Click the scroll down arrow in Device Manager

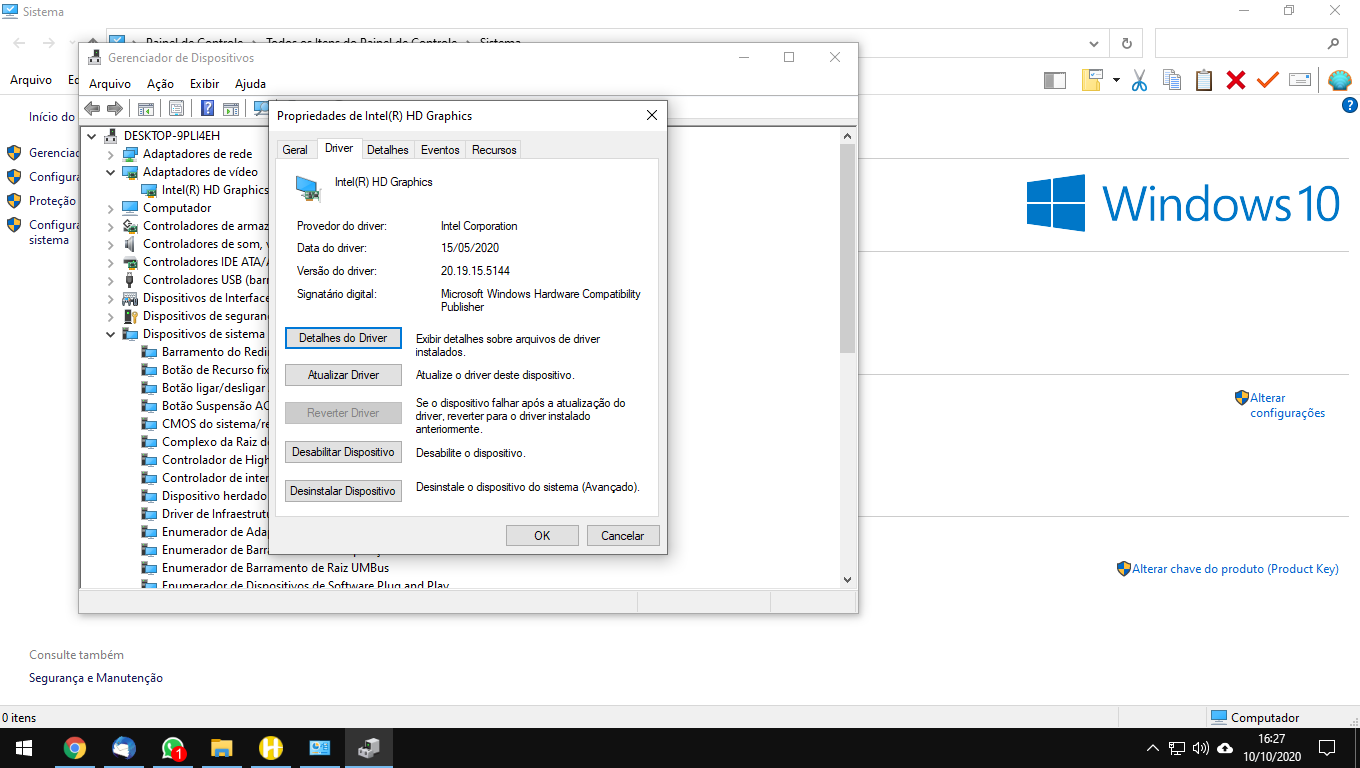point(847,579)
